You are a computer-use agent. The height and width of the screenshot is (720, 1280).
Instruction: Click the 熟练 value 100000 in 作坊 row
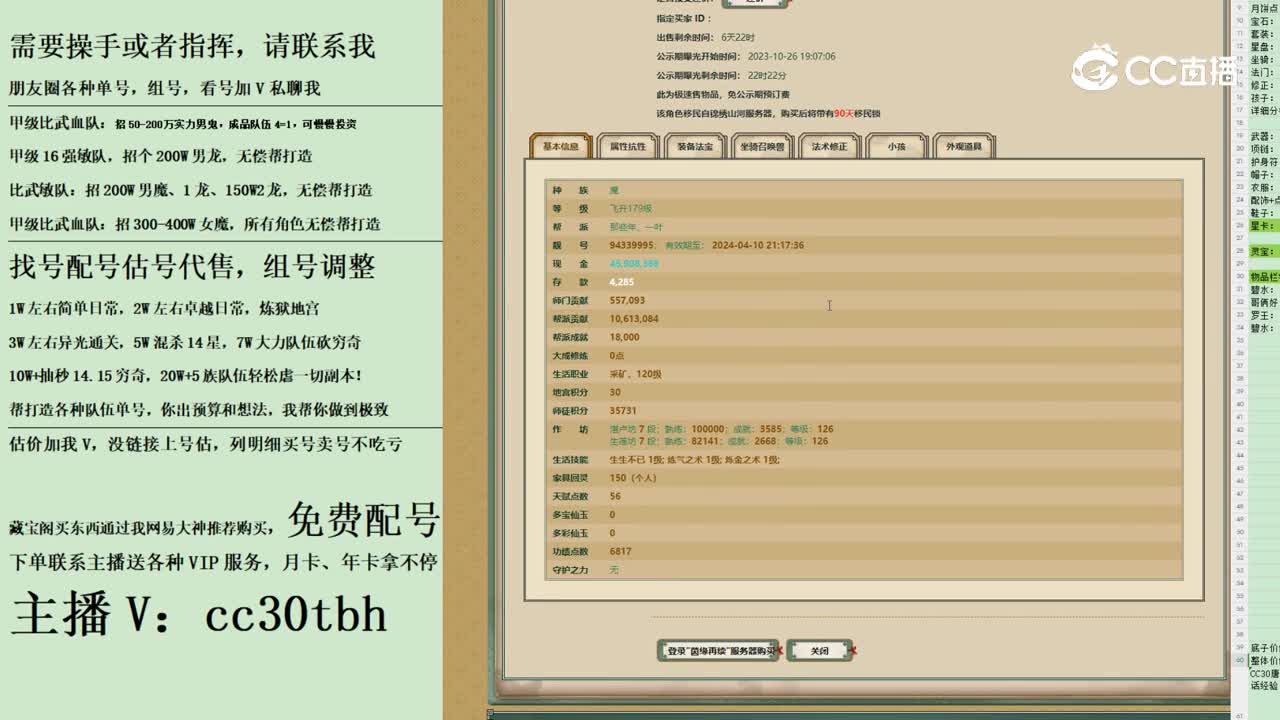click(x=708, y=429)
